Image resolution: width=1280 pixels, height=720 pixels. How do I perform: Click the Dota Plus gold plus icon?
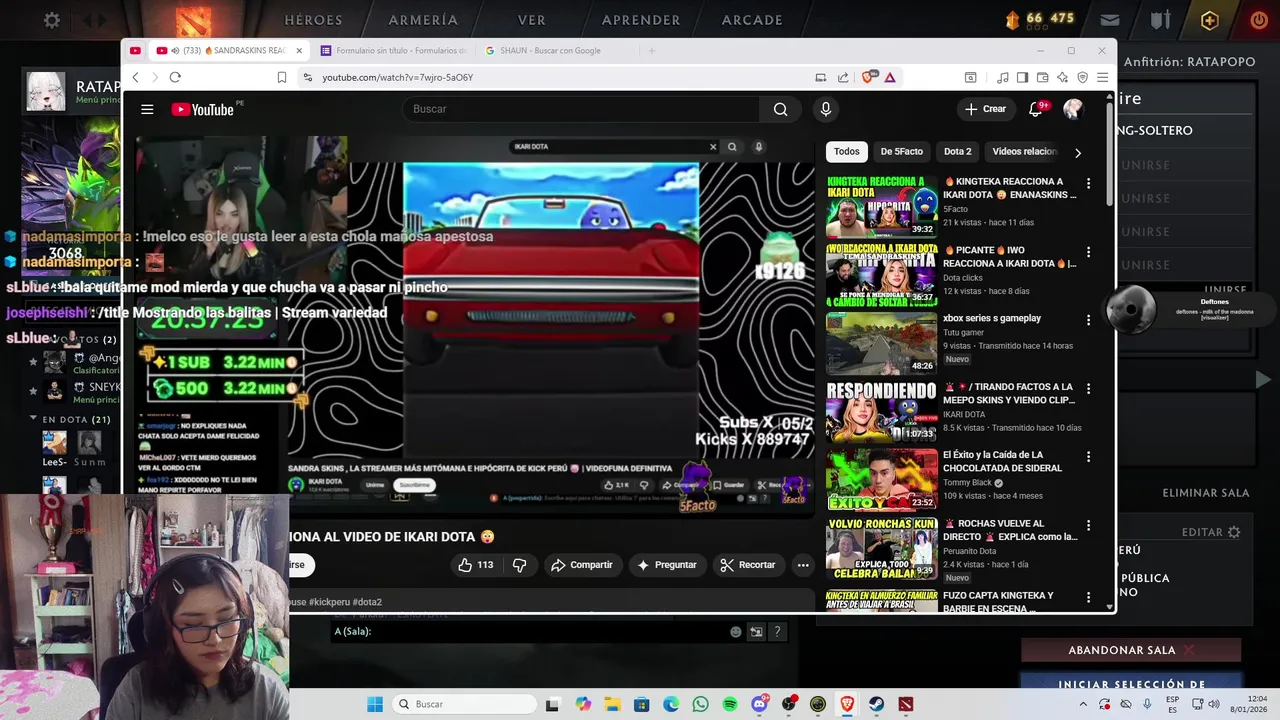tap(1210, 20)
